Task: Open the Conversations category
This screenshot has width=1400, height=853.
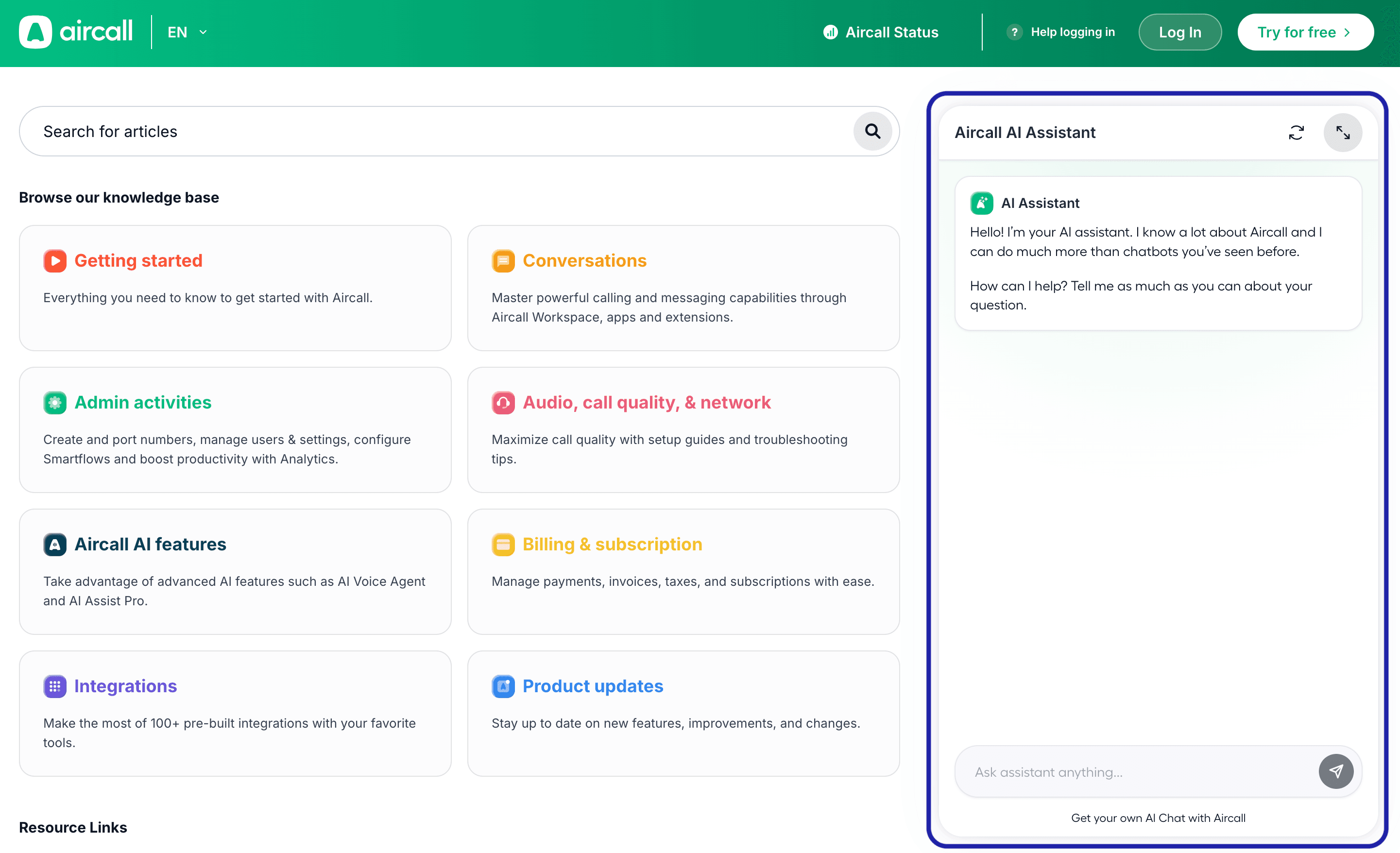Action: 584,261
